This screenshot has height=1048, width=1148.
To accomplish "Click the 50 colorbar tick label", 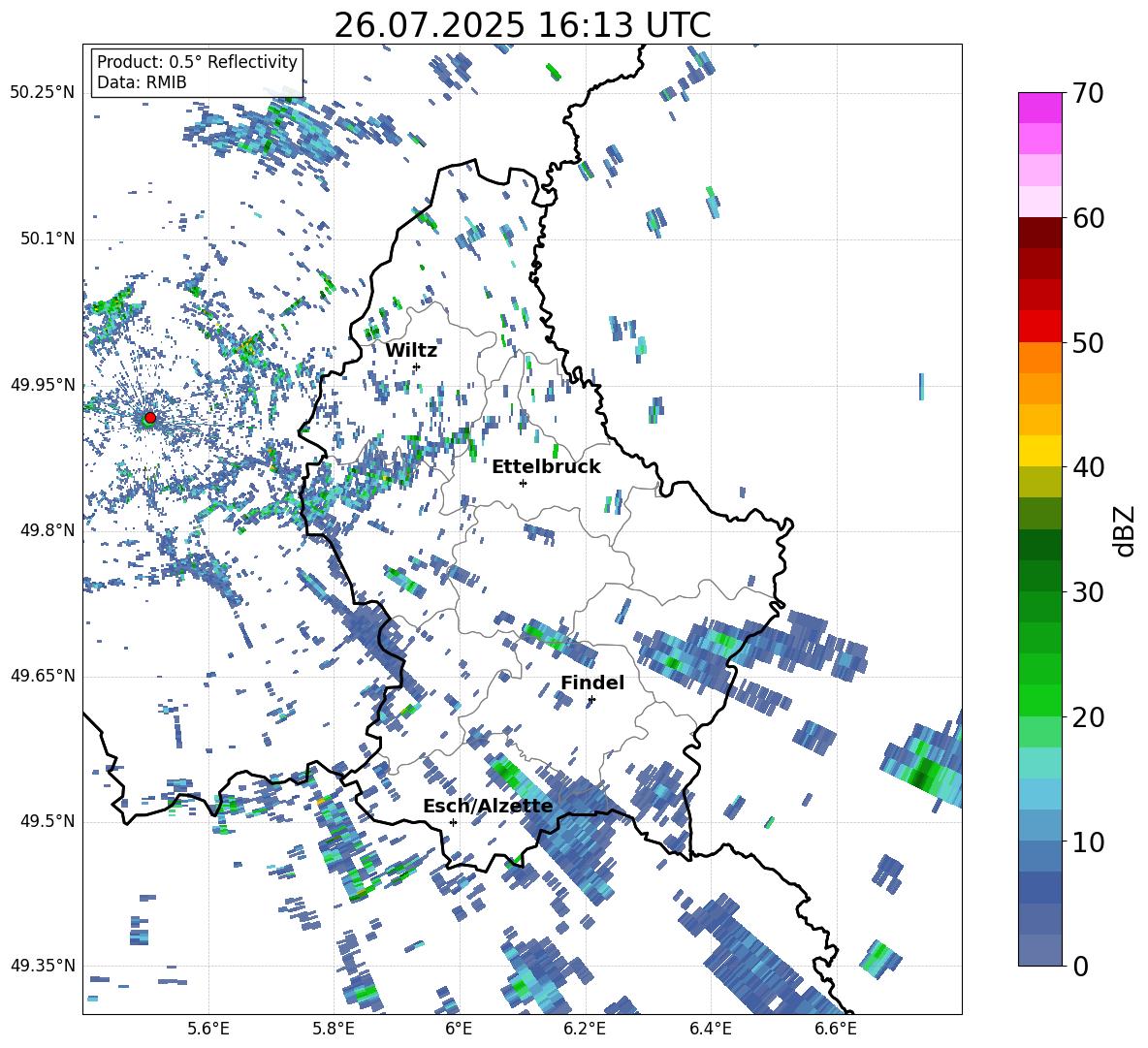I will pos(1088,342).
